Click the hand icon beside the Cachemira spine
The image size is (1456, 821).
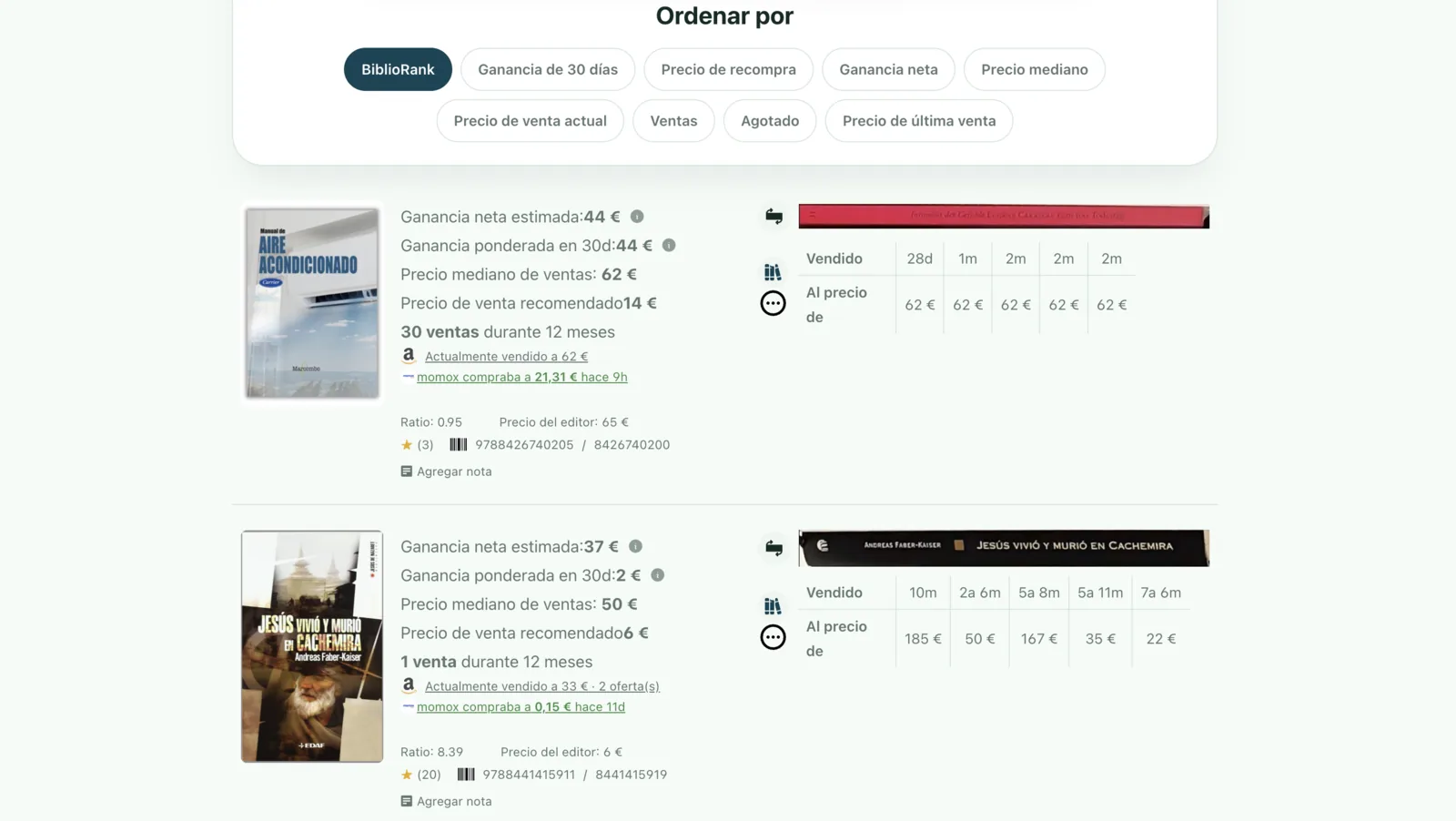(x=773, y=547)
